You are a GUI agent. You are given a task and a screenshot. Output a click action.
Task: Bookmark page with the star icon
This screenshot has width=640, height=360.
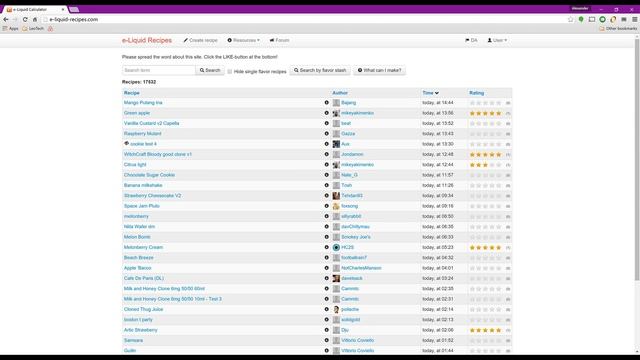click(571, 19)
